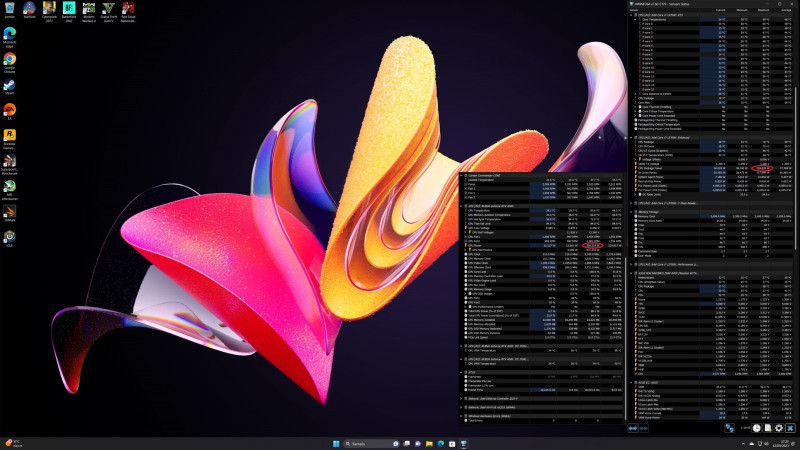This screenshot has height=450, width=800.
Task: Select the Memory Clock row in HWiNFO
Action: click(711, 216)
